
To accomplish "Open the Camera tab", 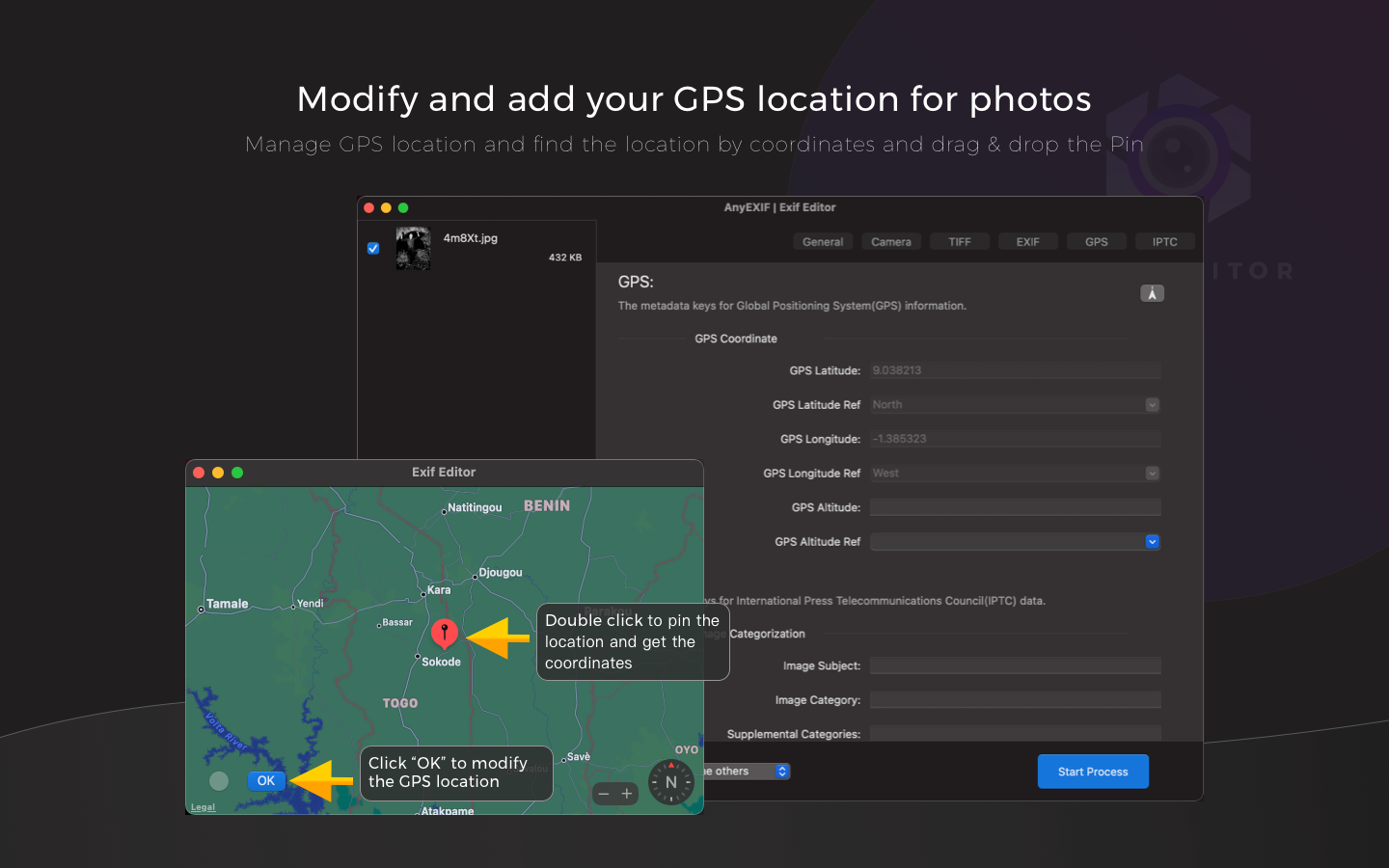I will (x=891, y=242).
